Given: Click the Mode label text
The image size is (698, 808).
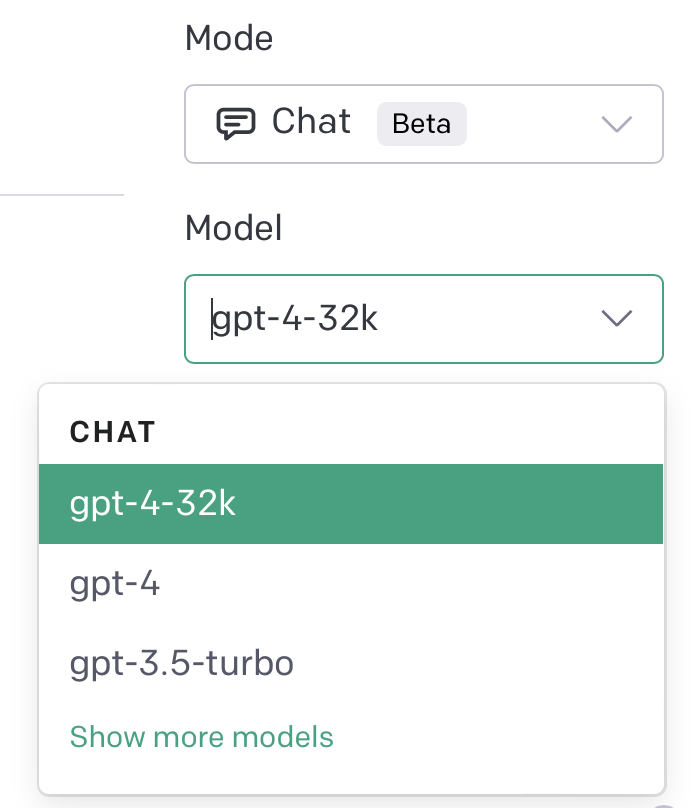Looking at the screenshot, I should click(229, 38).
